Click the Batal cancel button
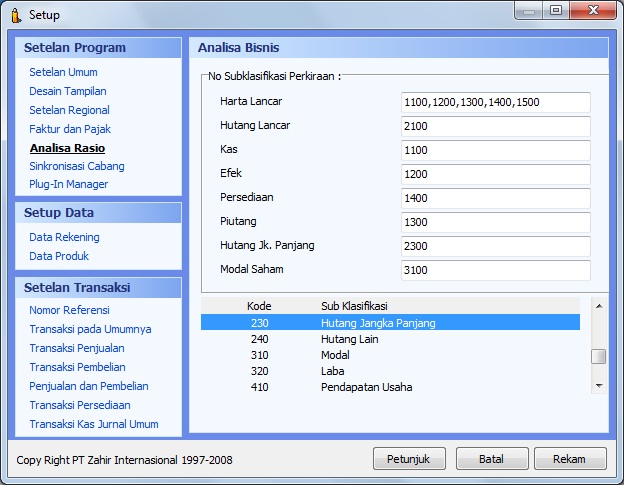The image size is (624, 485). [x=492, y=459]
